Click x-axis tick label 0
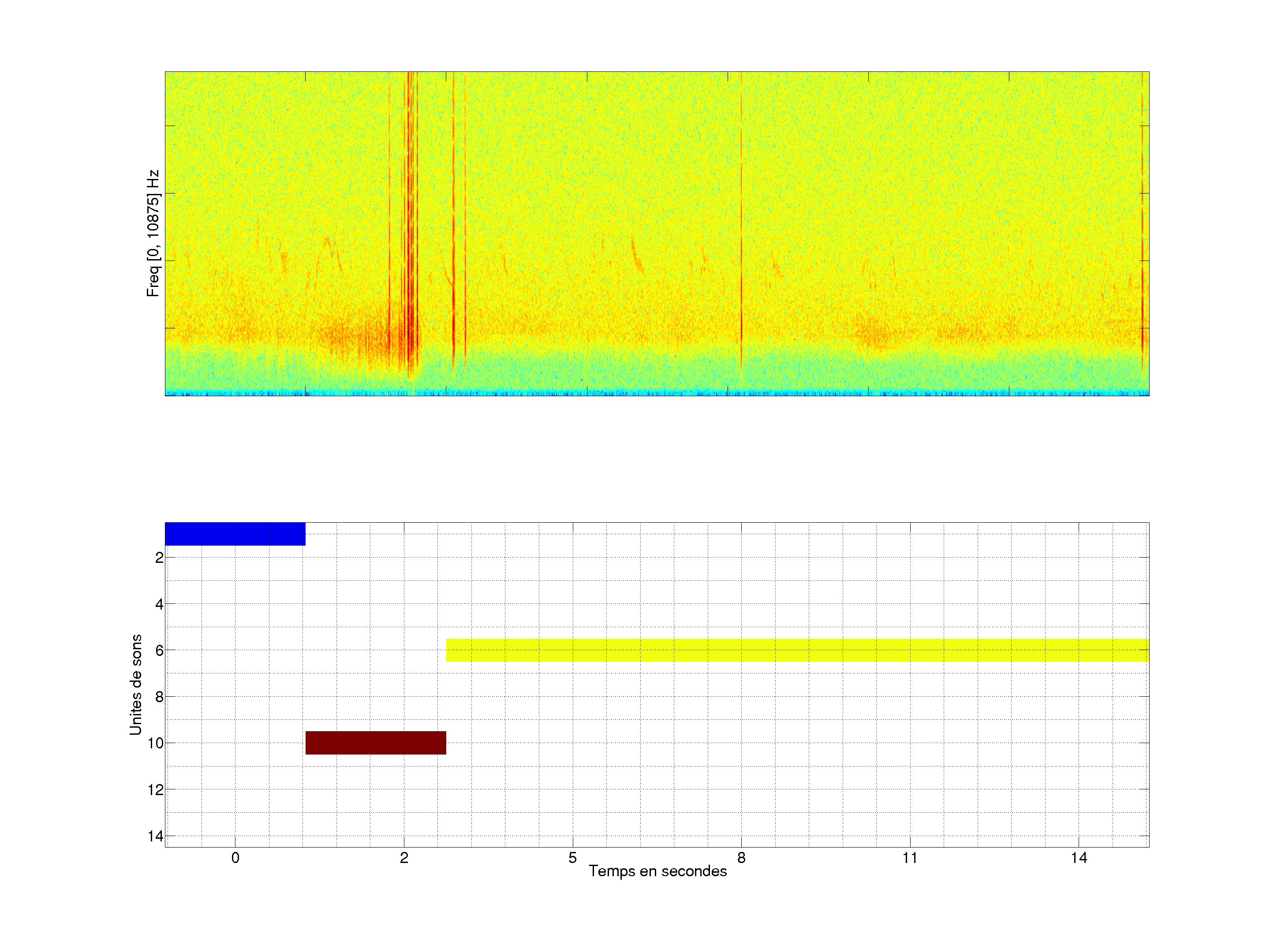 (235, 858)
